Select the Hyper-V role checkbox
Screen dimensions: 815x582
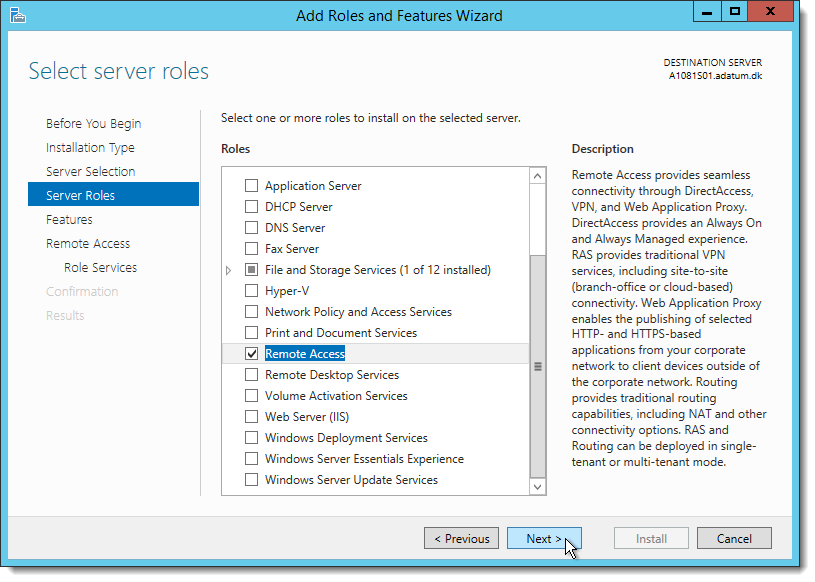point(251,290)
